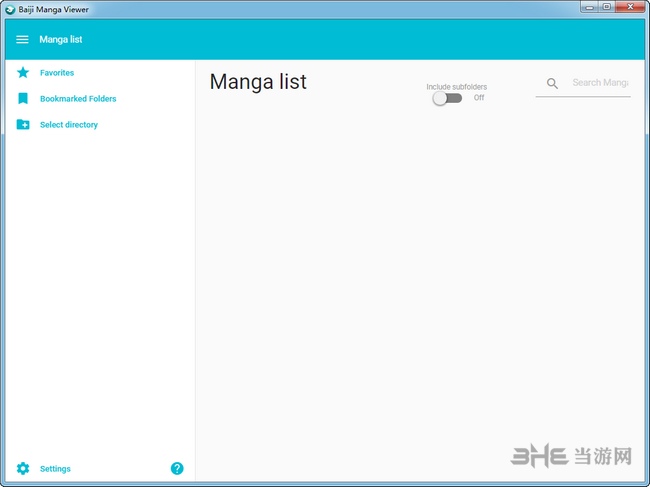Click the Favorites star icon
Screen dimensions: 650x487
[23, 73]
